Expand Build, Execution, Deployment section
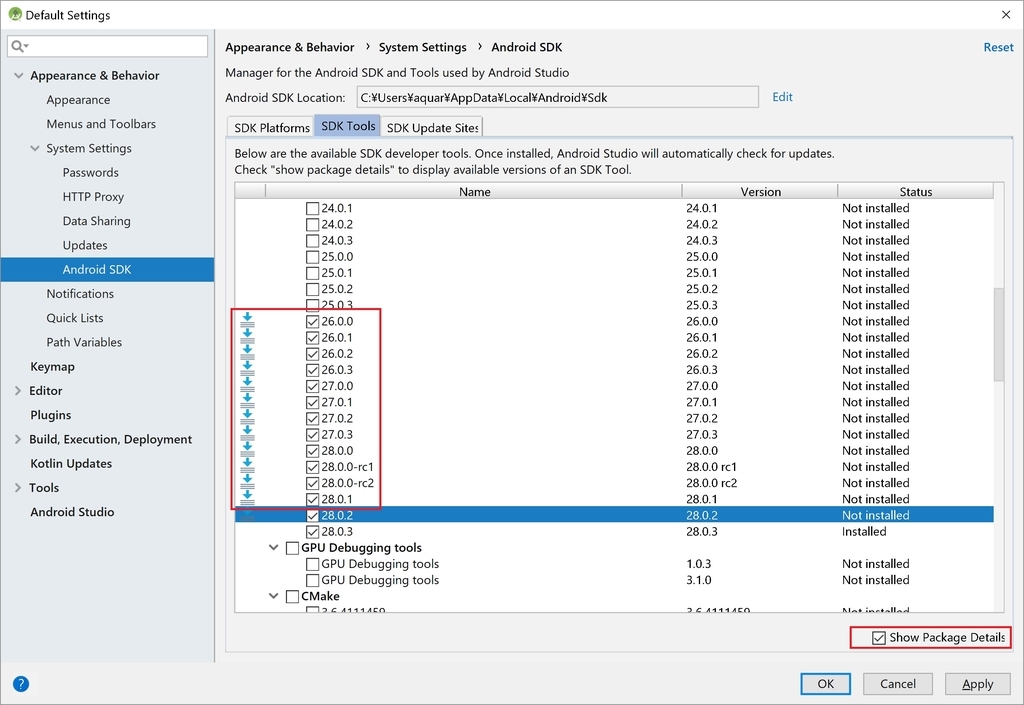This screenshot has height=705, width=1024. pyautogui.click(x=18, y=439)
